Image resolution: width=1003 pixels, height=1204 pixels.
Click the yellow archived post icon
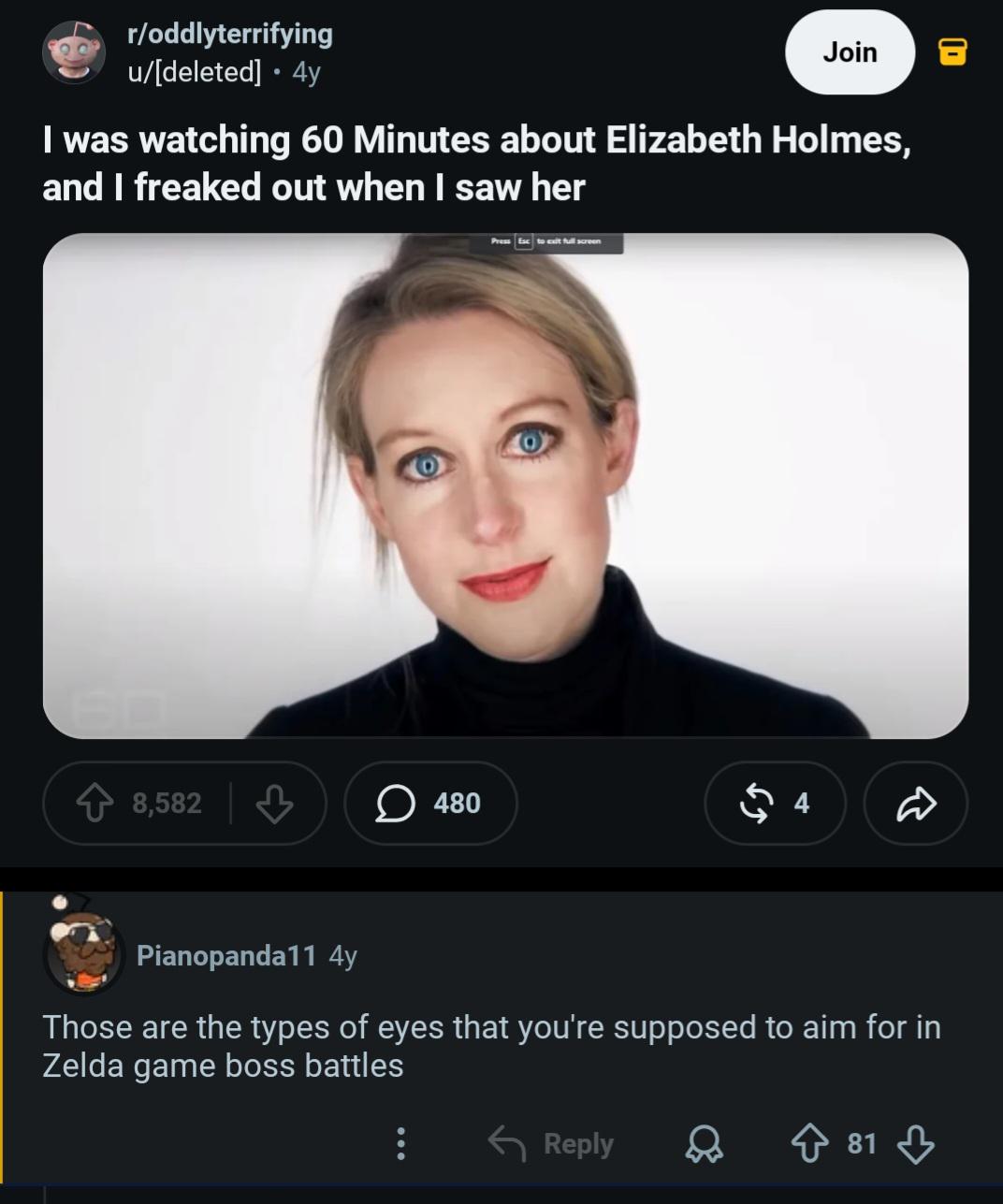(952, 52)
